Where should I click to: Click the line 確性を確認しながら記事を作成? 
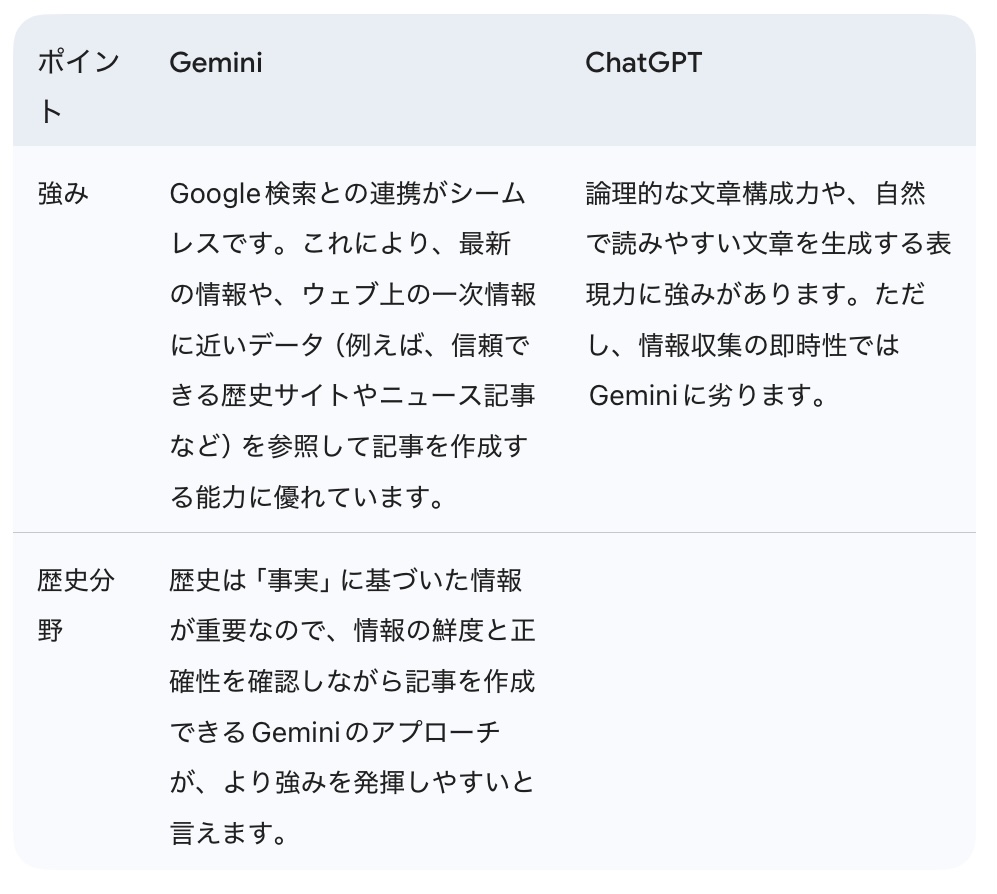click(x=352, y=682)
